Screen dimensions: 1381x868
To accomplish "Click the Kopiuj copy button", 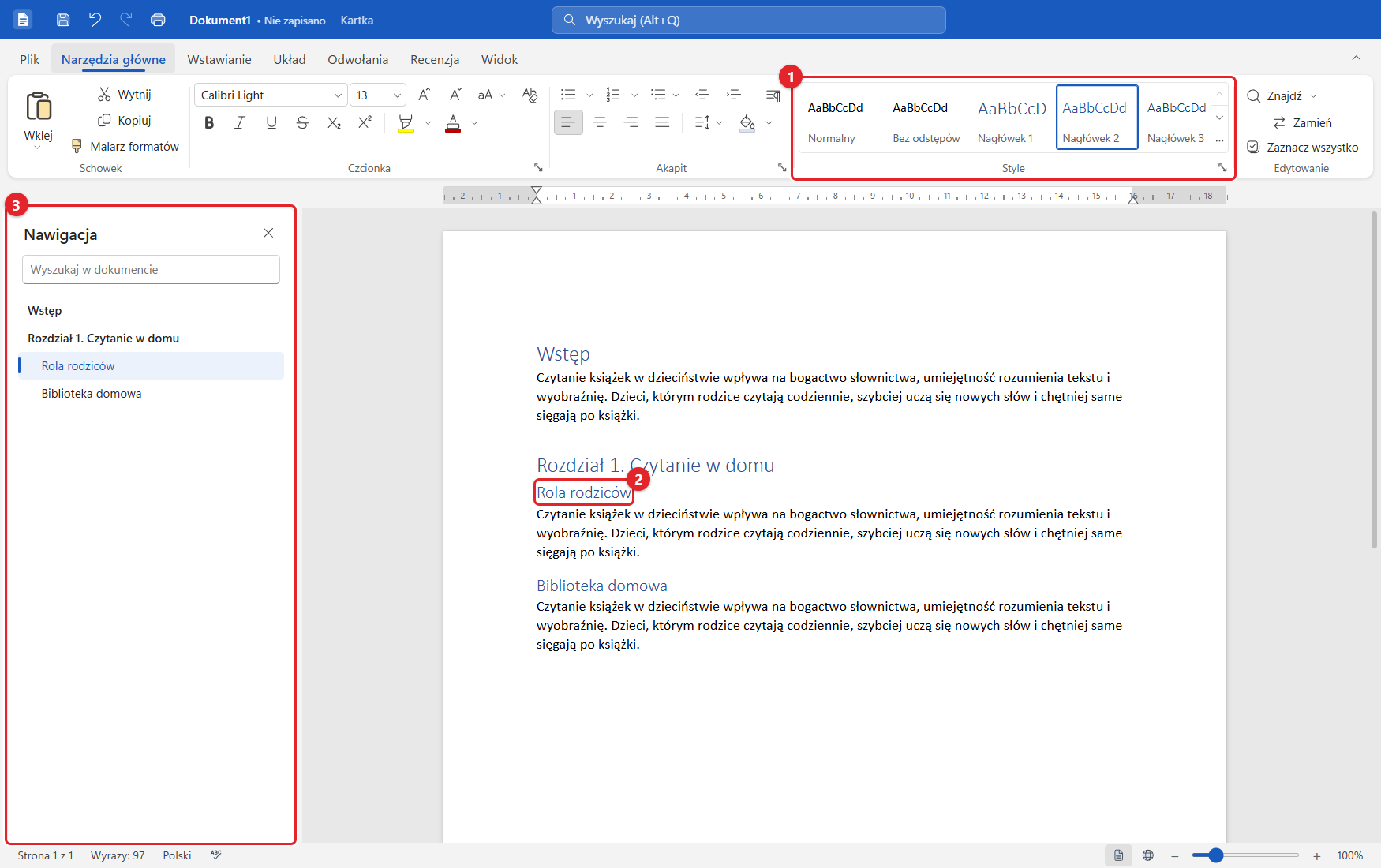I will click(x=124, y=121).
